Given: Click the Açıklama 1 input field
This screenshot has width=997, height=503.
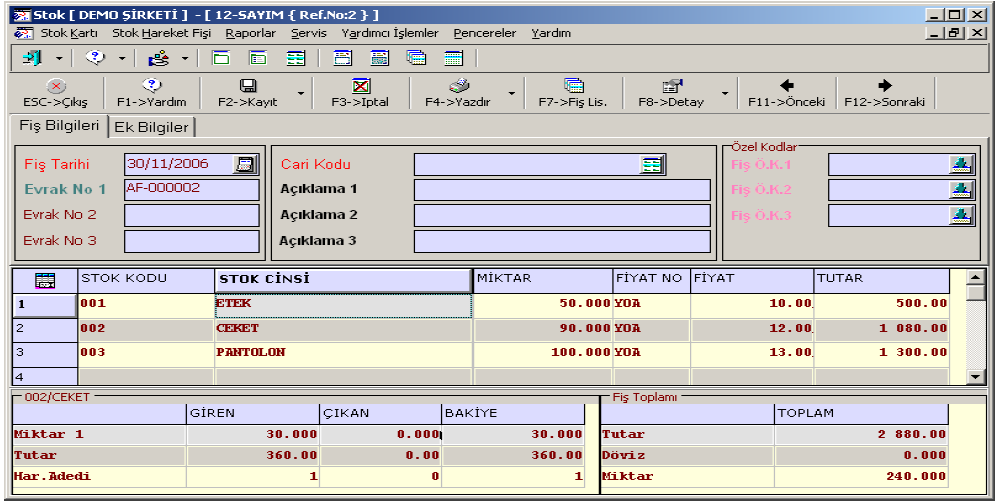Looking at the screenshot, I should click(562, 190).
